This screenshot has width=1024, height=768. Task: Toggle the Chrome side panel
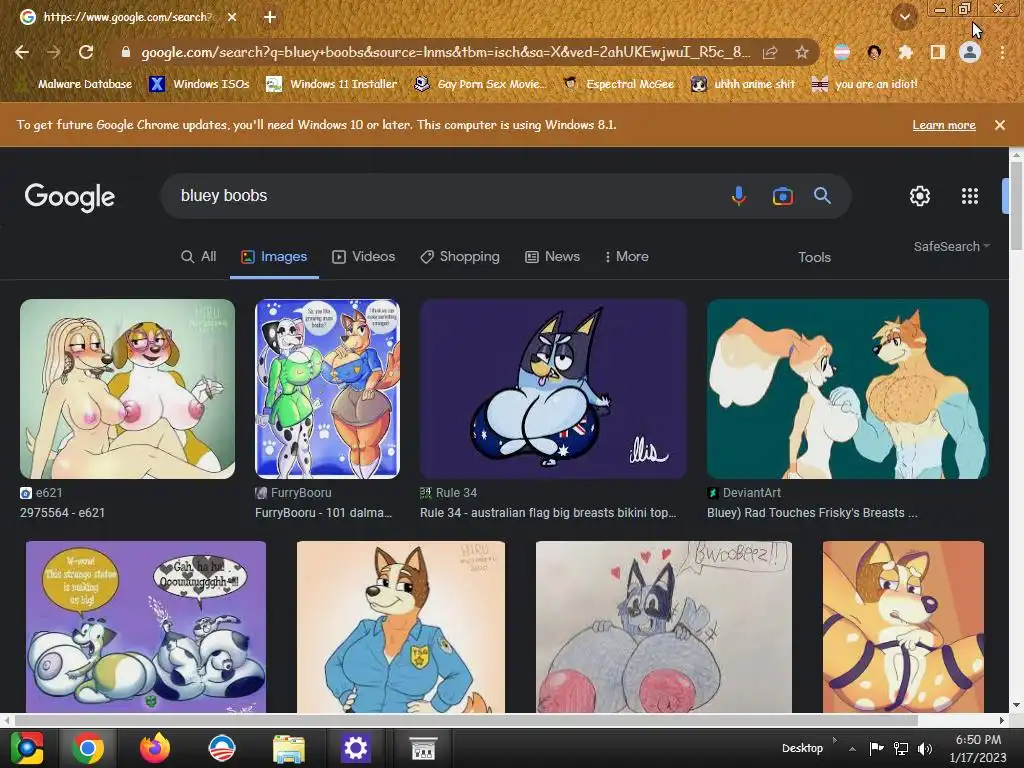pos(938,52)
